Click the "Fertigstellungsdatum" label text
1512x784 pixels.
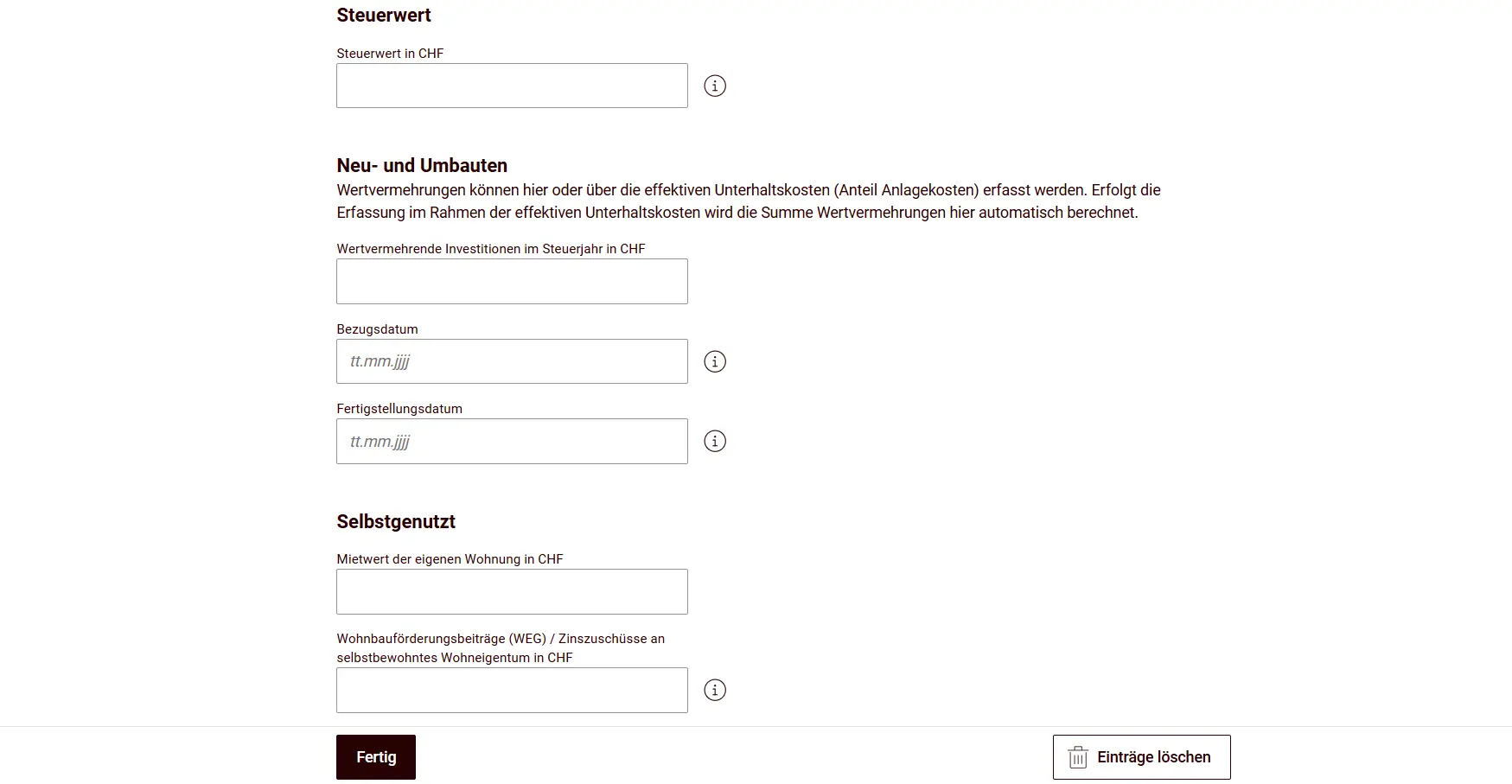(x=399, y=409)
